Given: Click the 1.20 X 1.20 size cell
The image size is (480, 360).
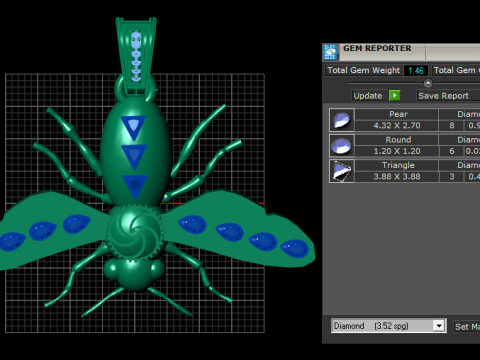Looking at the screenshot, I should point(397,151).
